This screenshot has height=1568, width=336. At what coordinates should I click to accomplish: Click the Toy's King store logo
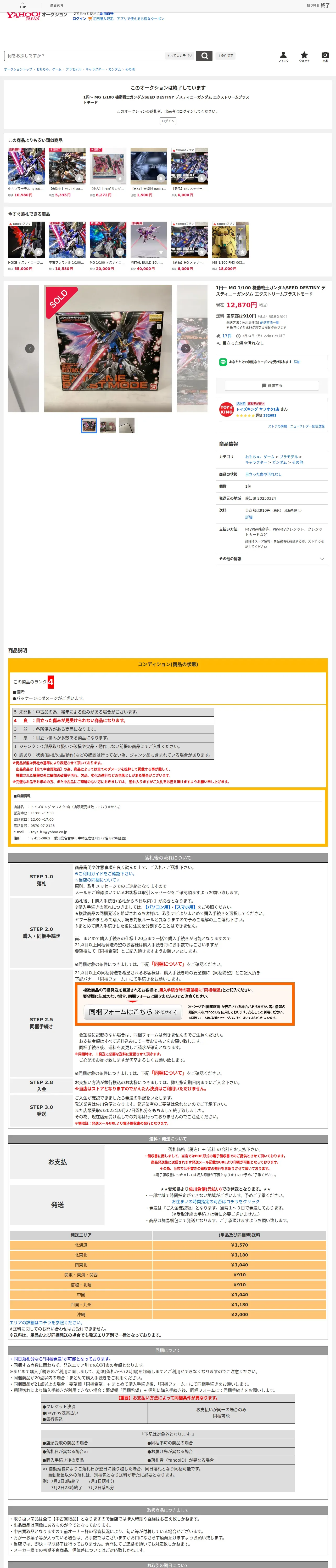[226, 410]
